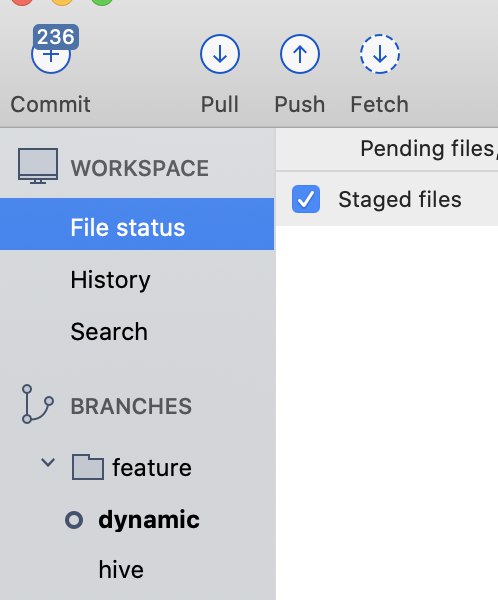The image size is (498, 600).
Task: Select the hive branch
Action: [121, 569]
